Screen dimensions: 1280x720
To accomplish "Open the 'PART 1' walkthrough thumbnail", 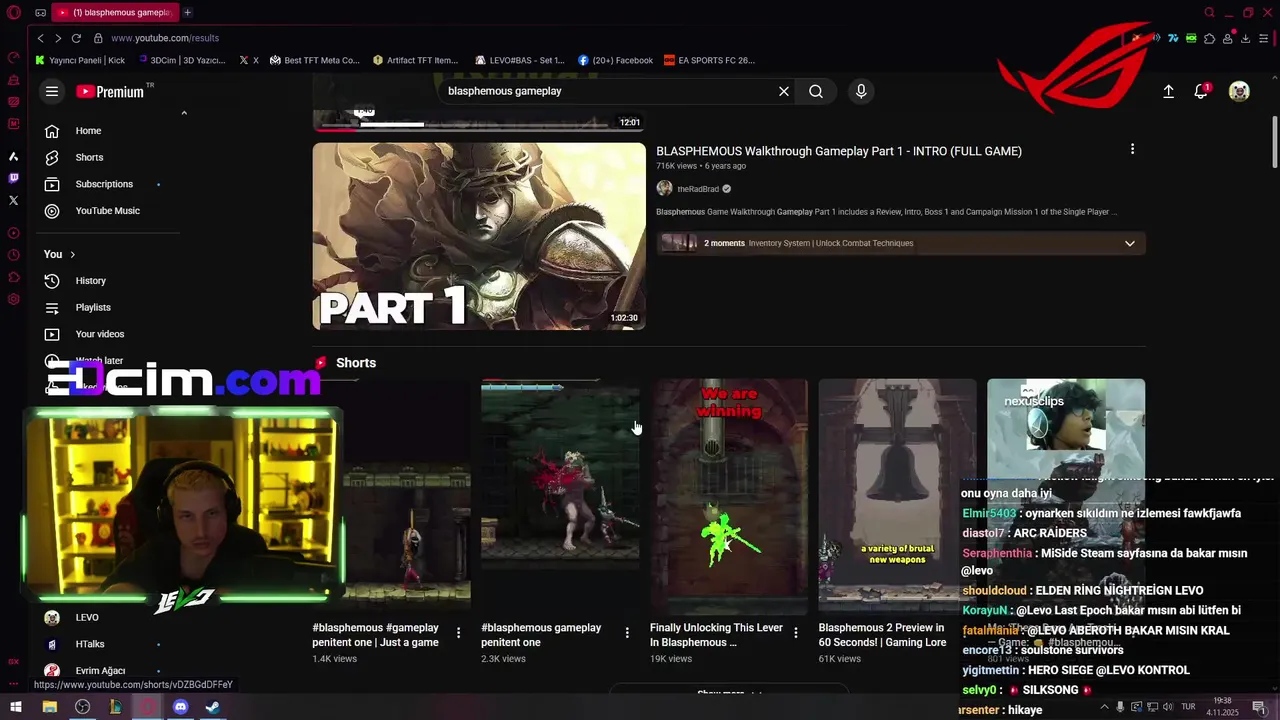I will 479,236.
